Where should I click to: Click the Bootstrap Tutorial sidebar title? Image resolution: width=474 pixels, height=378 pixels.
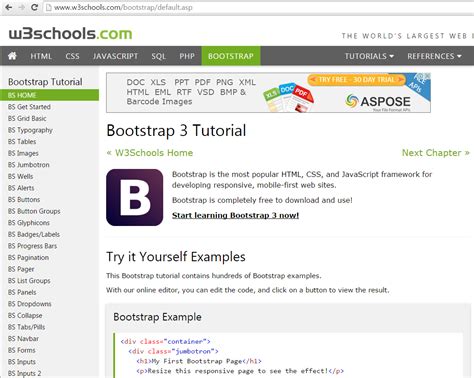click(45, 82)
